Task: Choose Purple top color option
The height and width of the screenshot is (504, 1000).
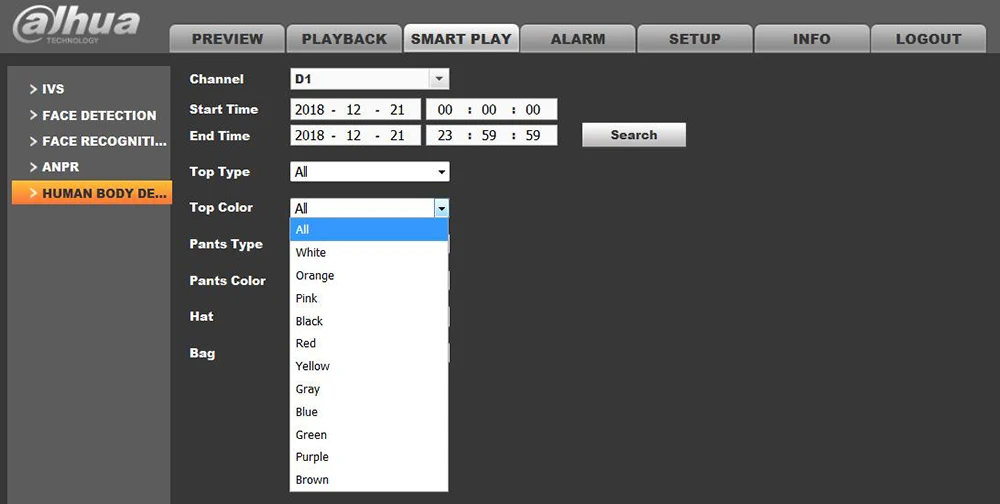Action: click(369, 457)
